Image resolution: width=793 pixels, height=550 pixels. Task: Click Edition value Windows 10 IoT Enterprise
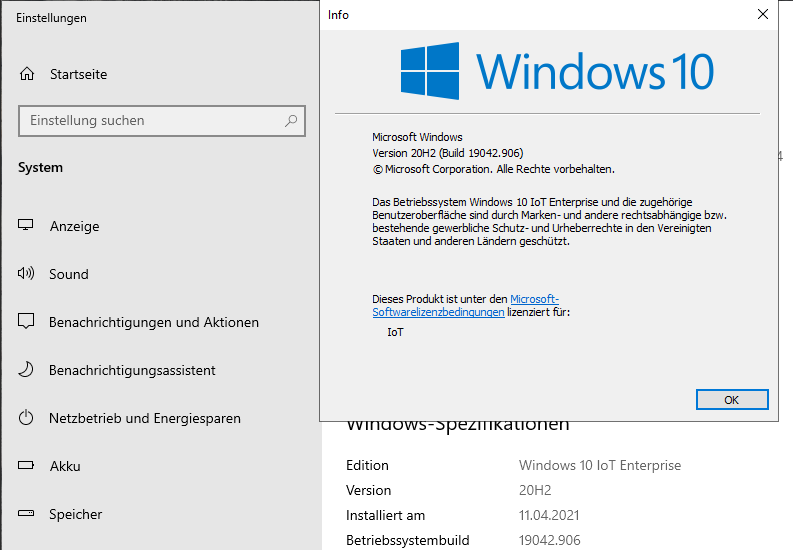[x=600, y=465]
